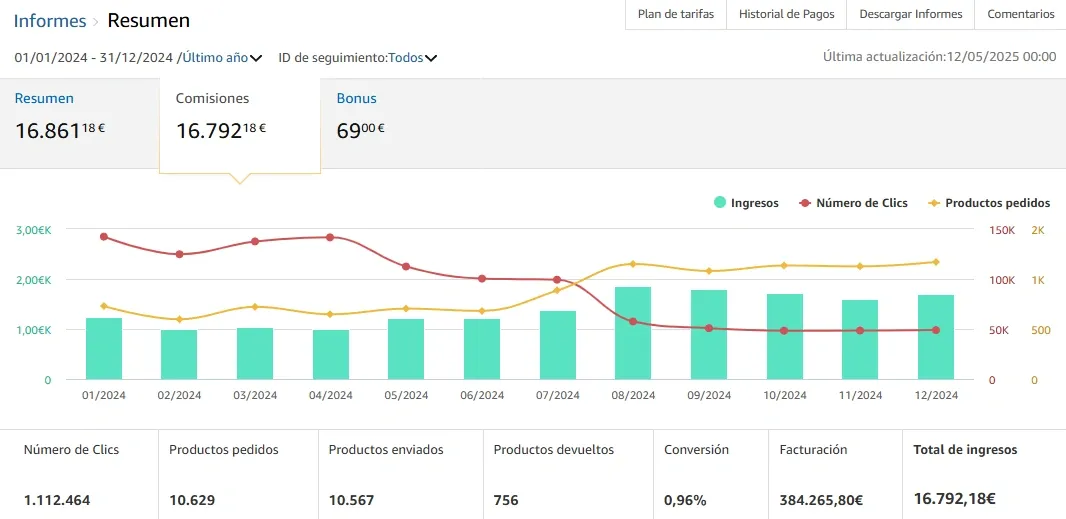
Task: Click the chevron arrow beside Todos
Action: tap(430, 58)
